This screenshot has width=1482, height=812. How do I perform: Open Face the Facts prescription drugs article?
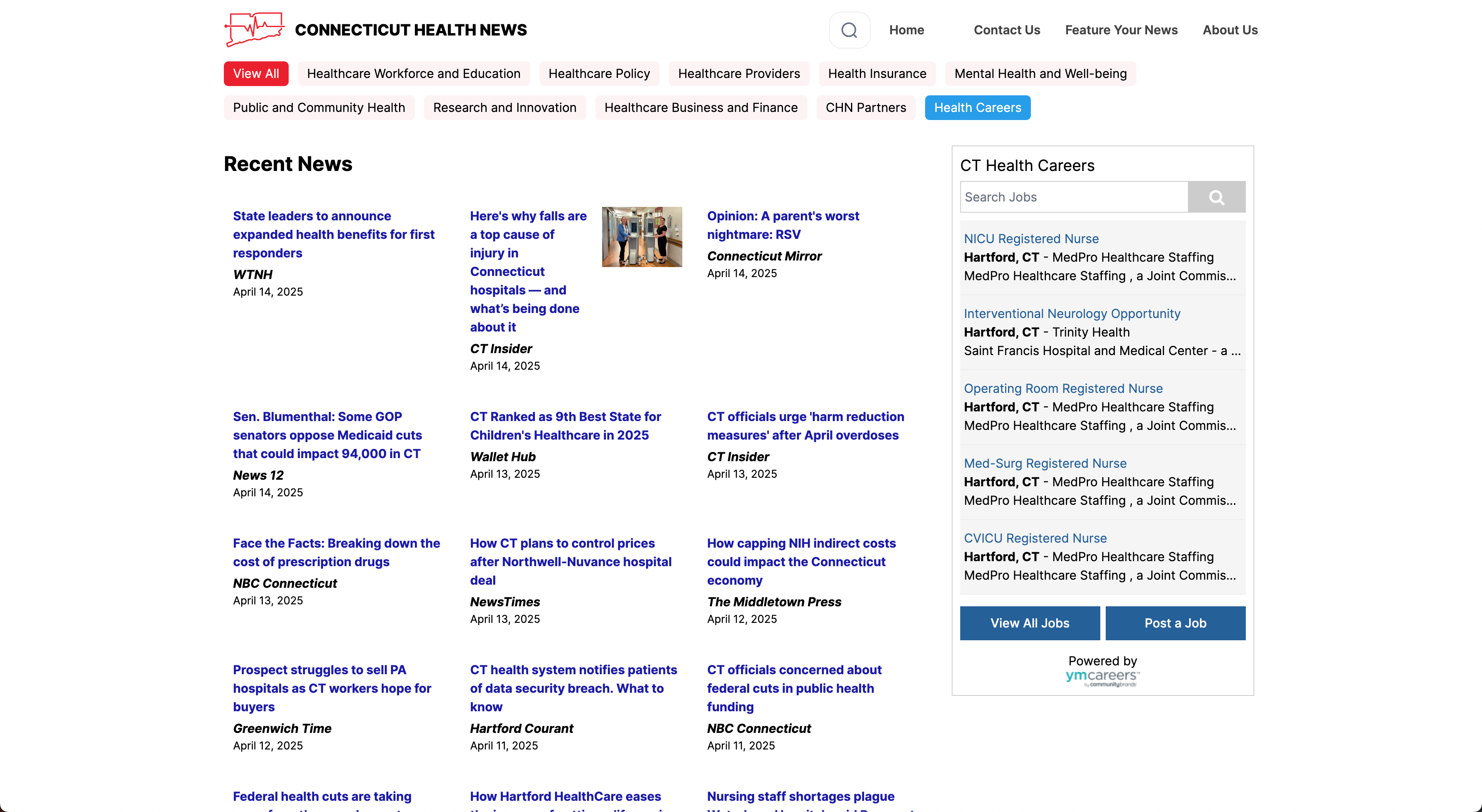tap(336, 552)
